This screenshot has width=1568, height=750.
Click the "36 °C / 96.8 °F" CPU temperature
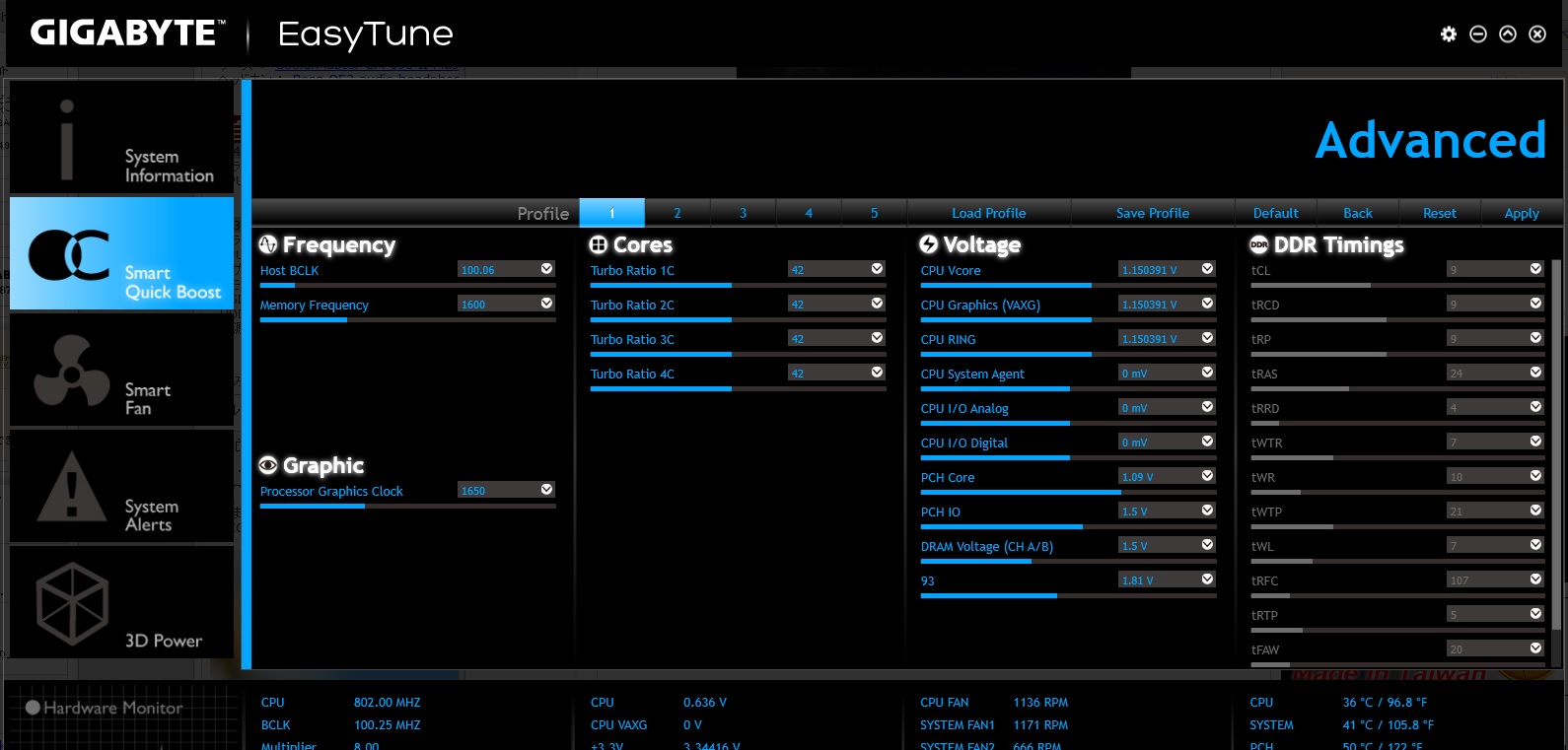pyautogui.click(x=1385, y=703)
